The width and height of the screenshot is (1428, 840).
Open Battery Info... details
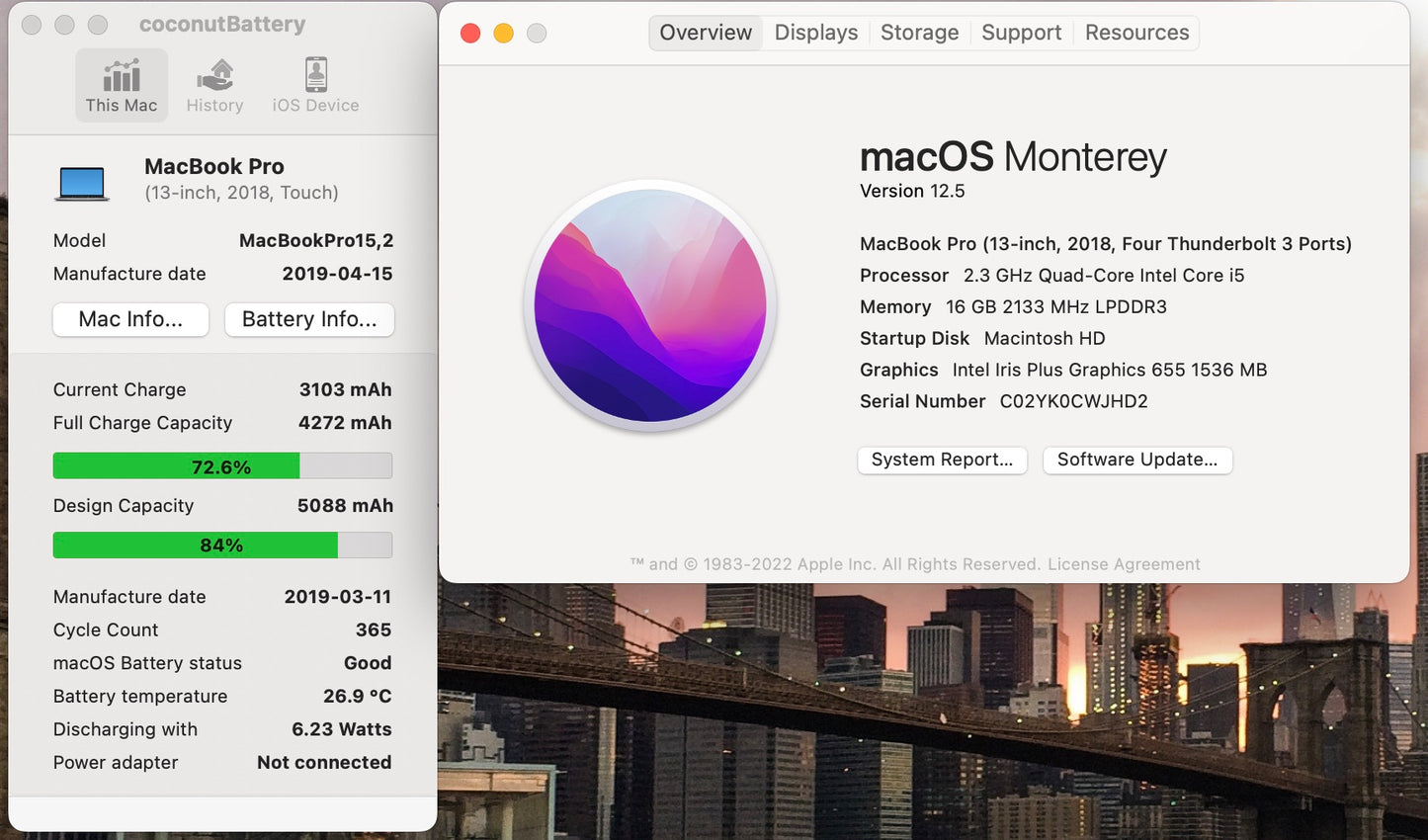coord(309,319)
